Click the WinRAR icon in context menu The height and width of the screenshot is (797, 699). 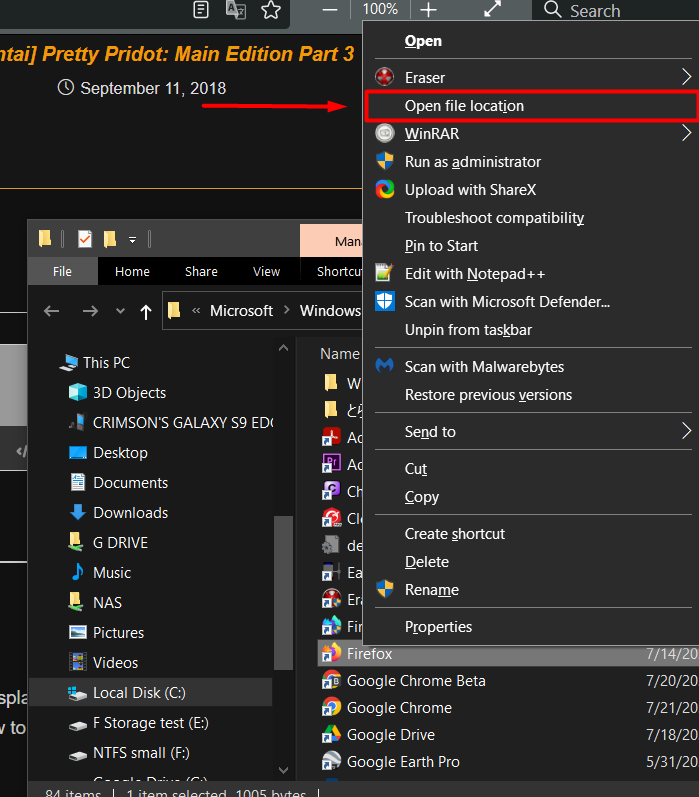(384, 133)
